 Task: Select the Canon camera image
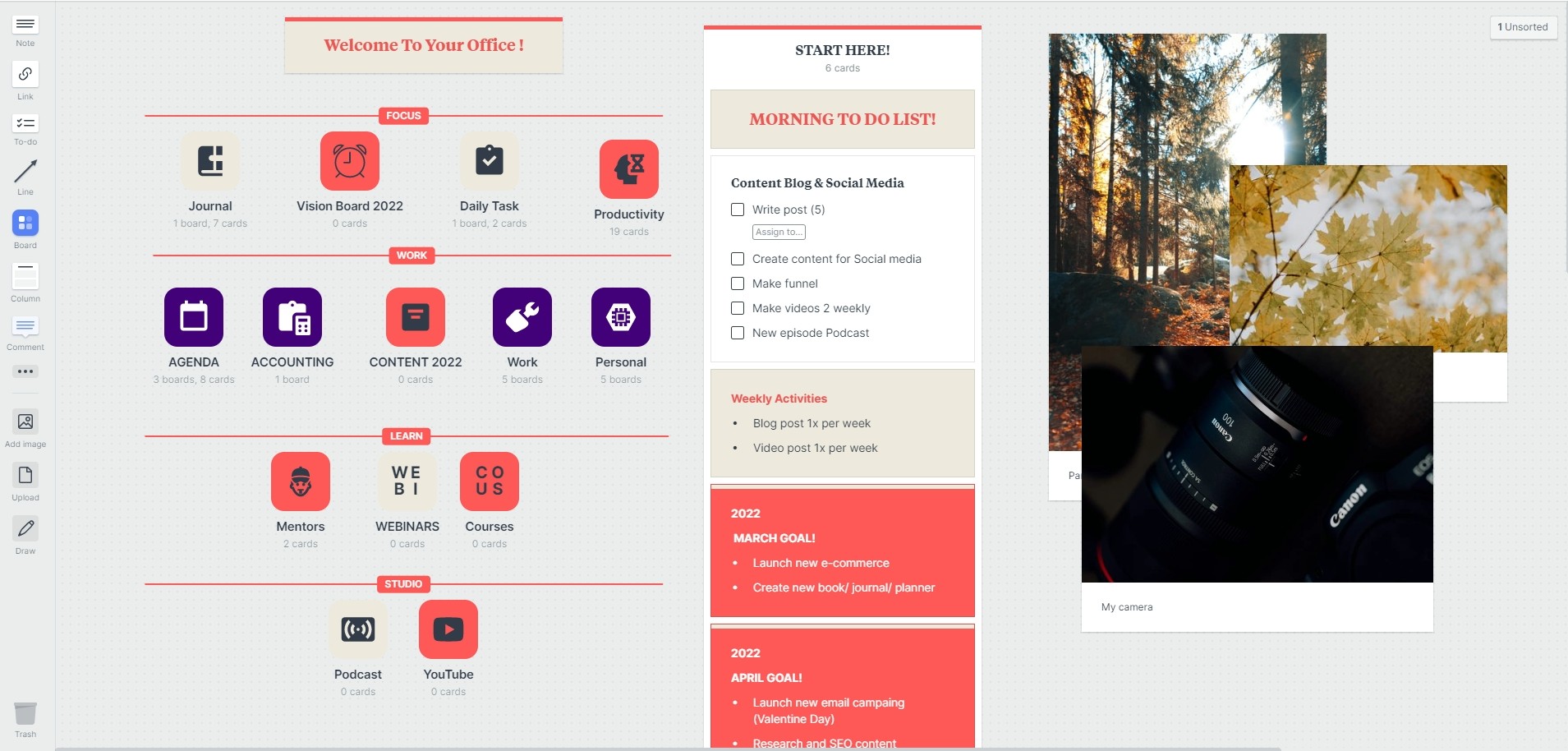pyautogui.click(x=1257, y=464)
